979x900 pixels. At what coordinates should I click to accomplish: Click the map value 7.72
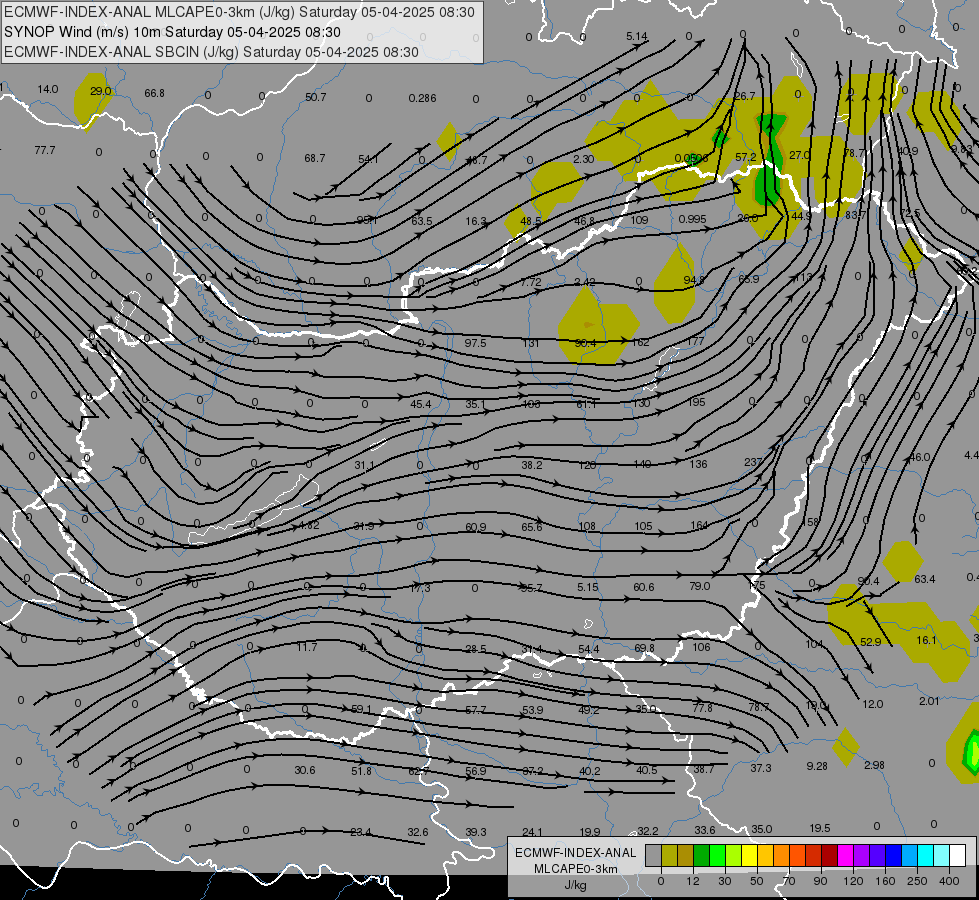531,282
